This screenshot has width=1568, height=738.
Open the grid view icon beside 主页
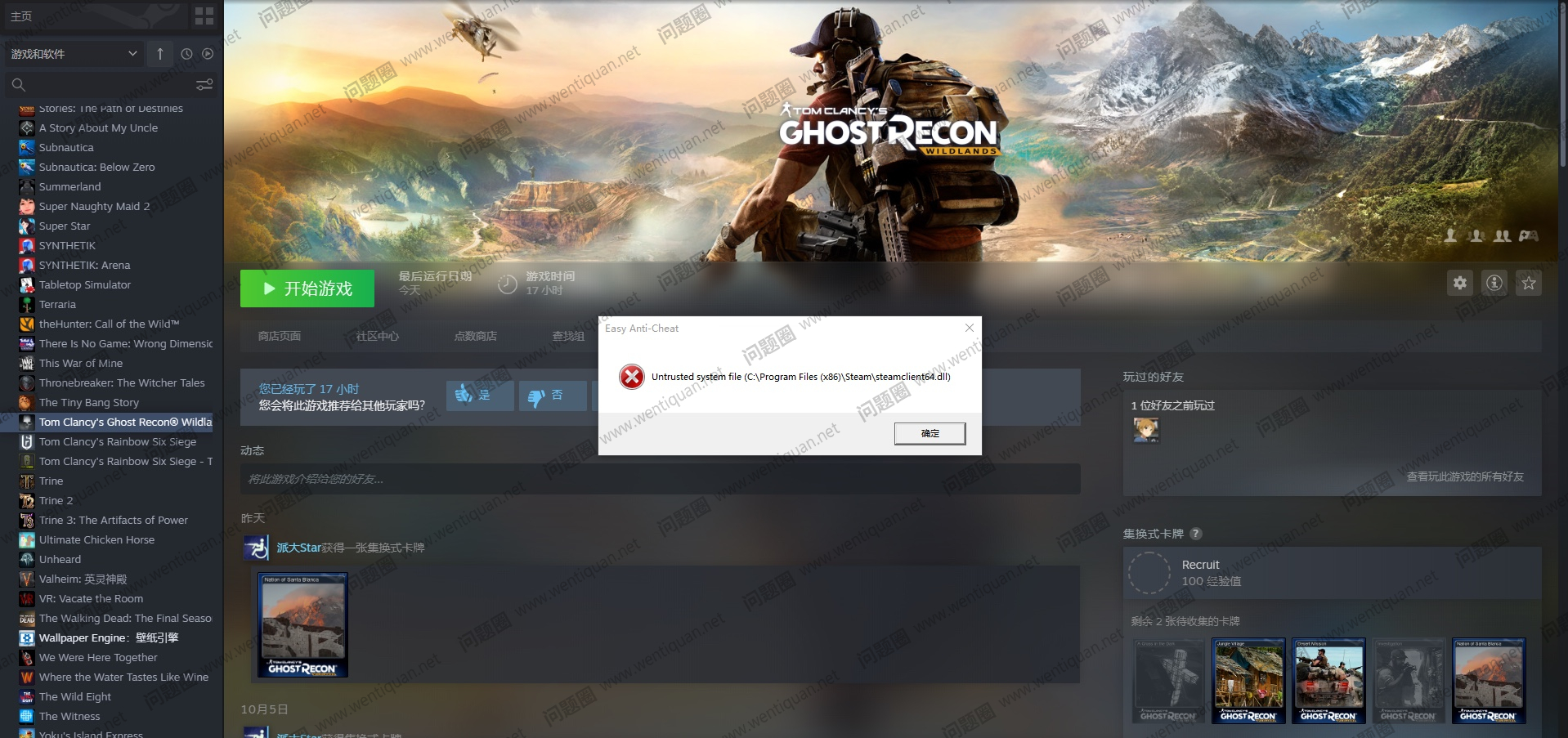click(204, 16)
